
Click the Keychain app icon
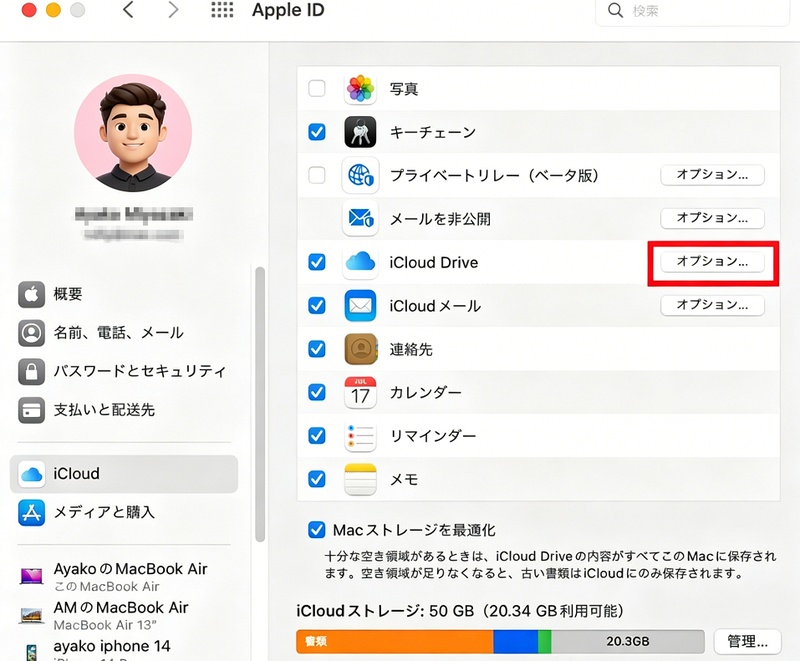tap(360, 132)
